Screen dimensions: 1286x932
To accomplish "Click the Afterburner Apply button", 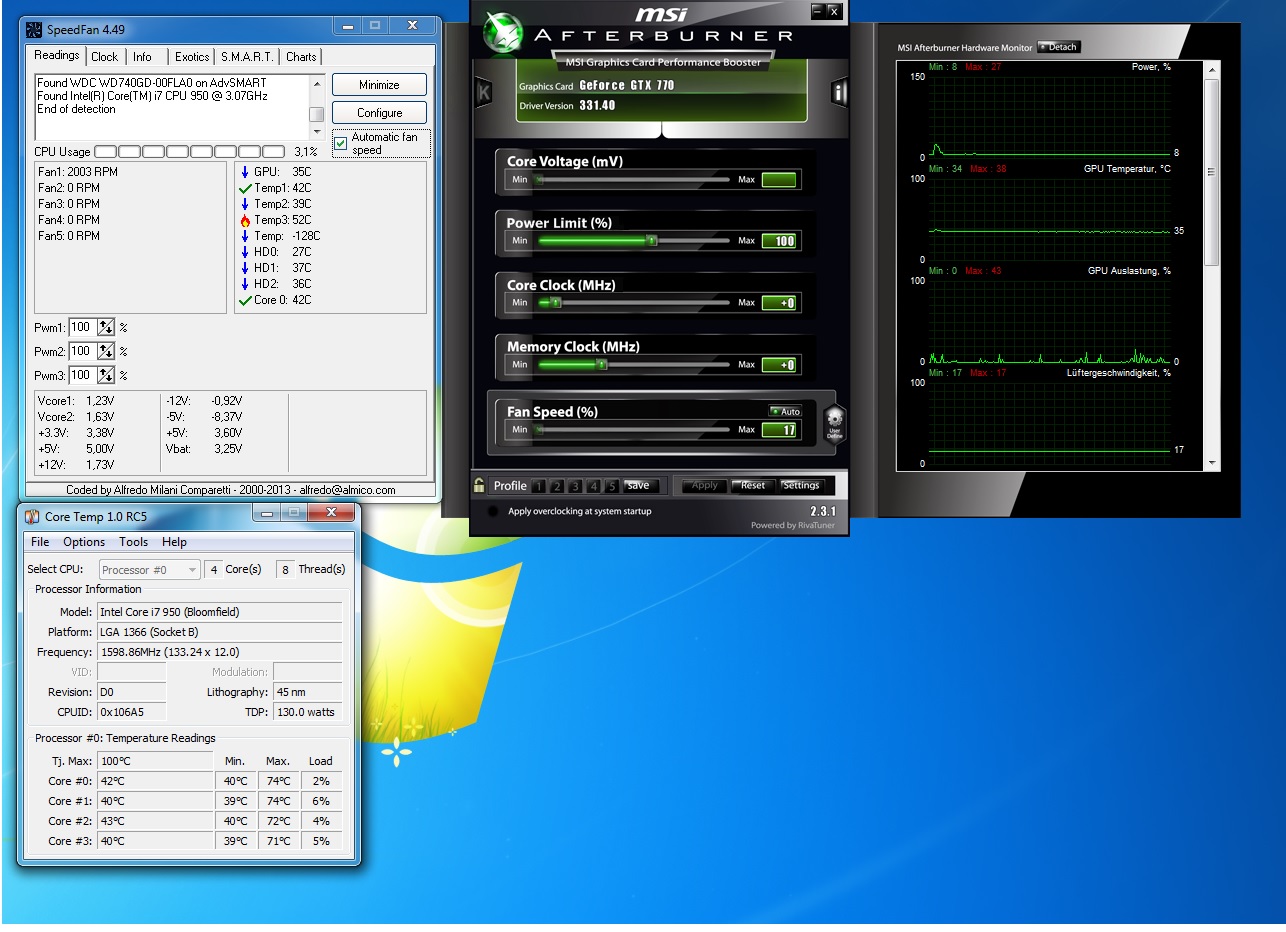I will click(705, 486).
